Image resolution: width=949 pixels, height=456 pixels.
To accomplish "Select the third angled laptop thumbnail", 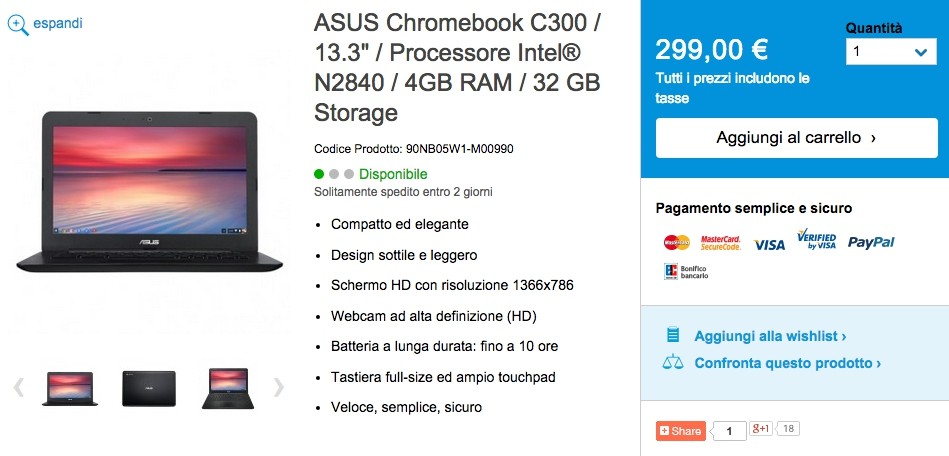I will pos(226,388).
